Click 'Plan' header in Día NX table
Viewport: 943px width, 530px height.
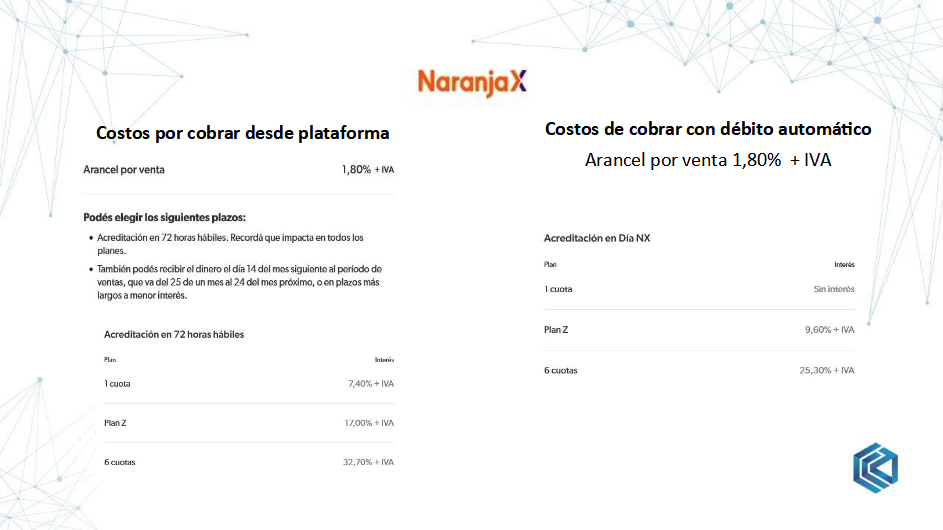(550, 265)
